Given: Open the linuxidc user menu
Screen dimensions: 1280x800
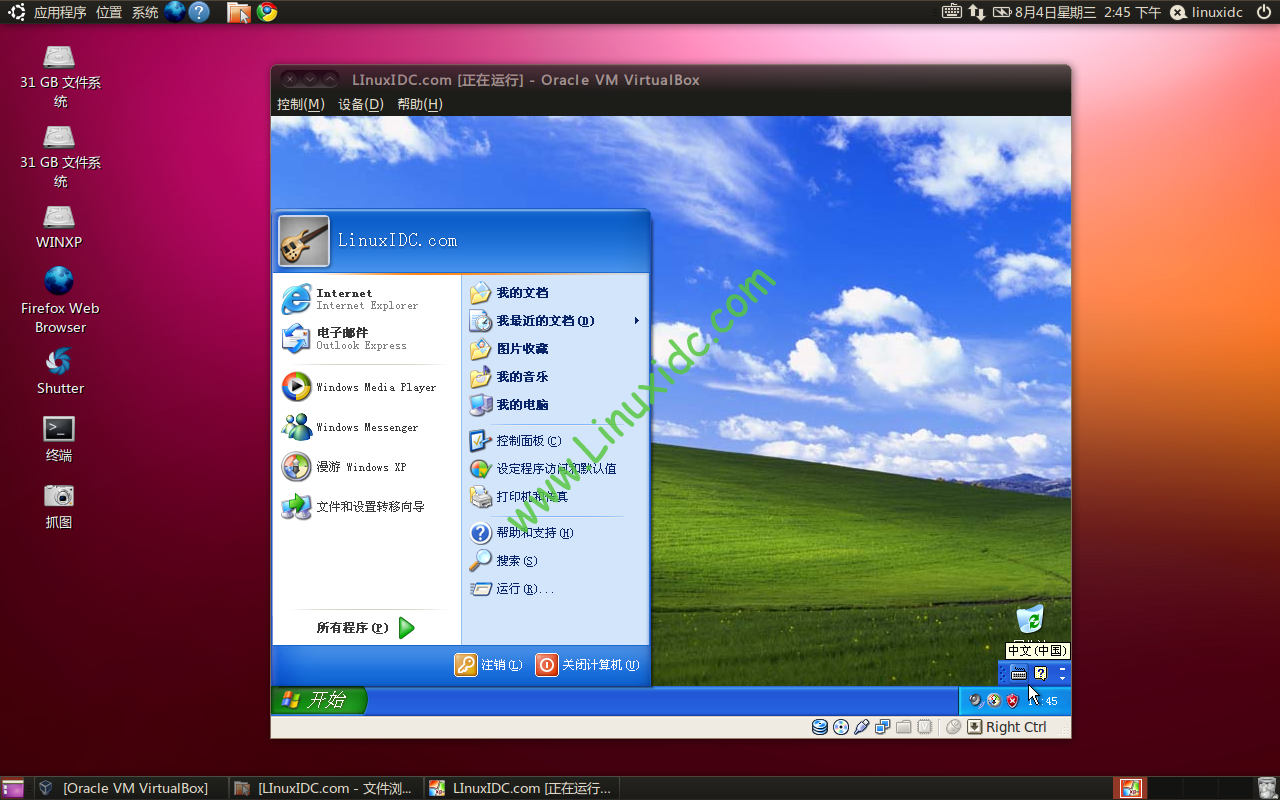Looking at the screenshot, I should (1206, 12).
